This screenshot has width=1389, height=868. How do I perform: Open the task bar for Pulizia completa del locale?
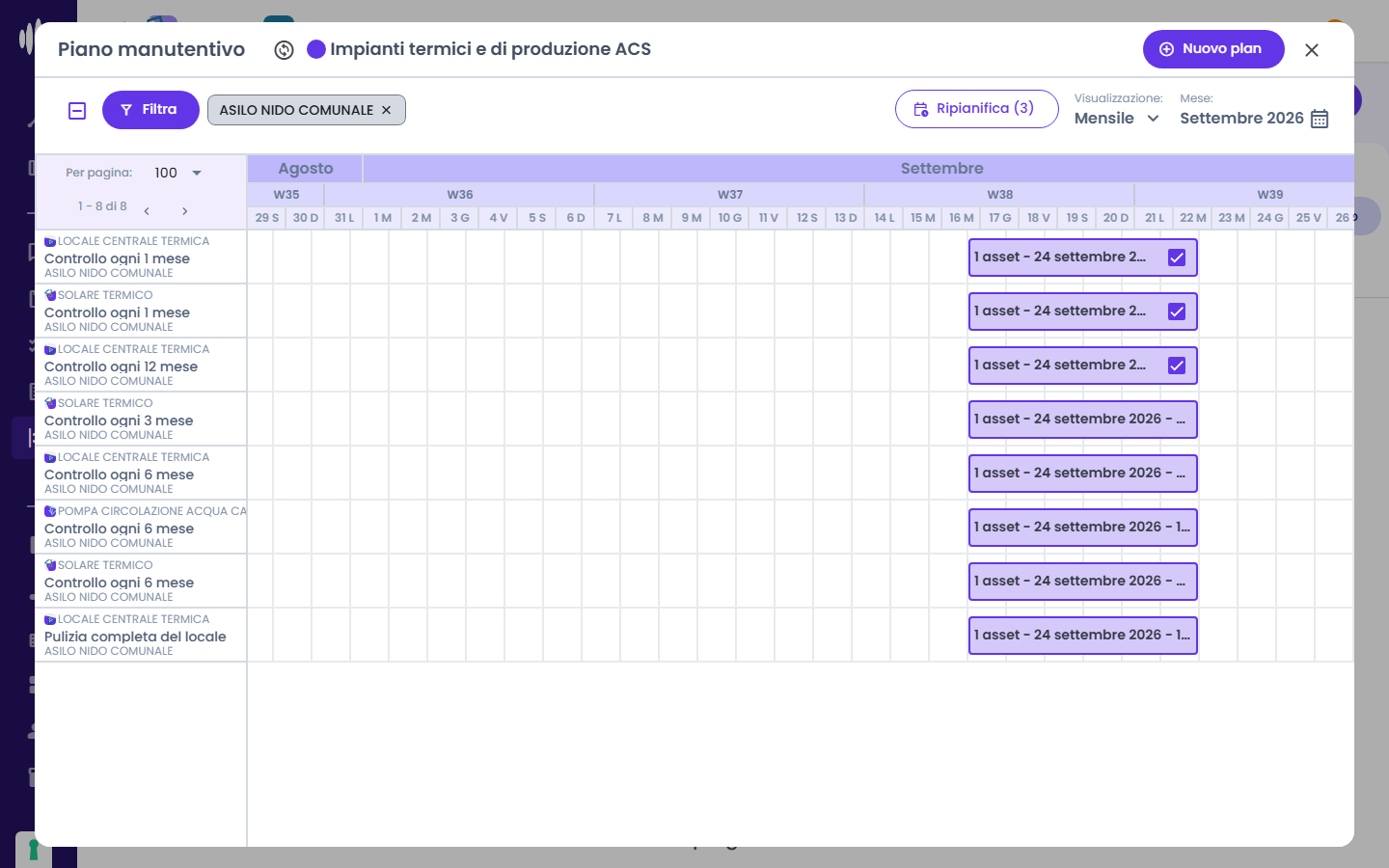pos(1083,636)
